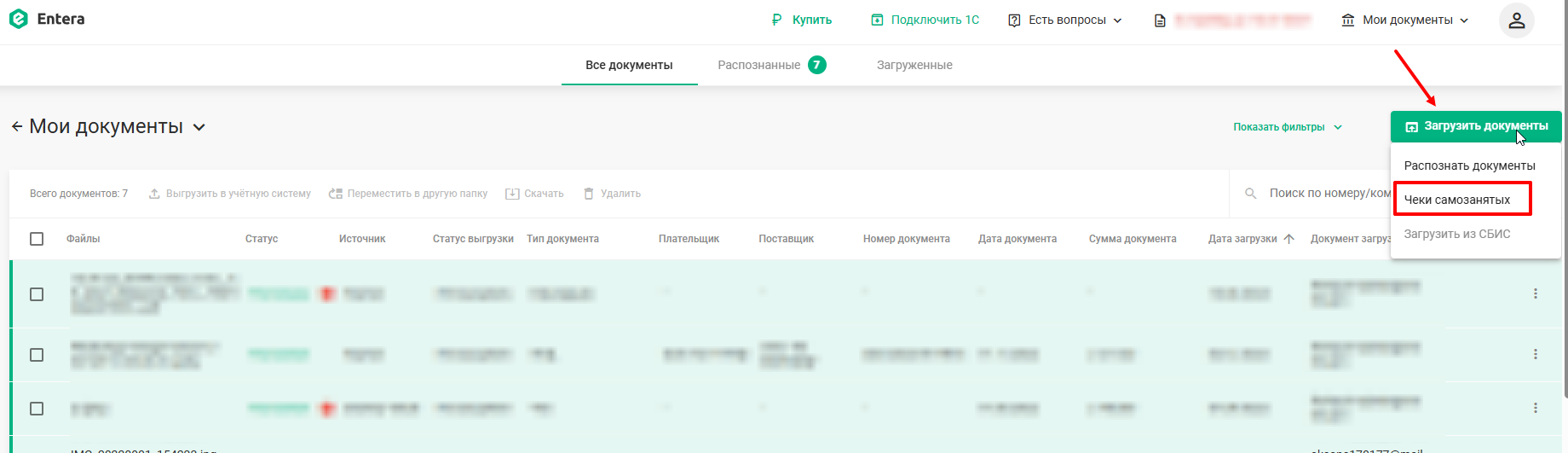Open three-dot menu of second row
Screen dimensions: 1568x453
[x=1536, y=354]
